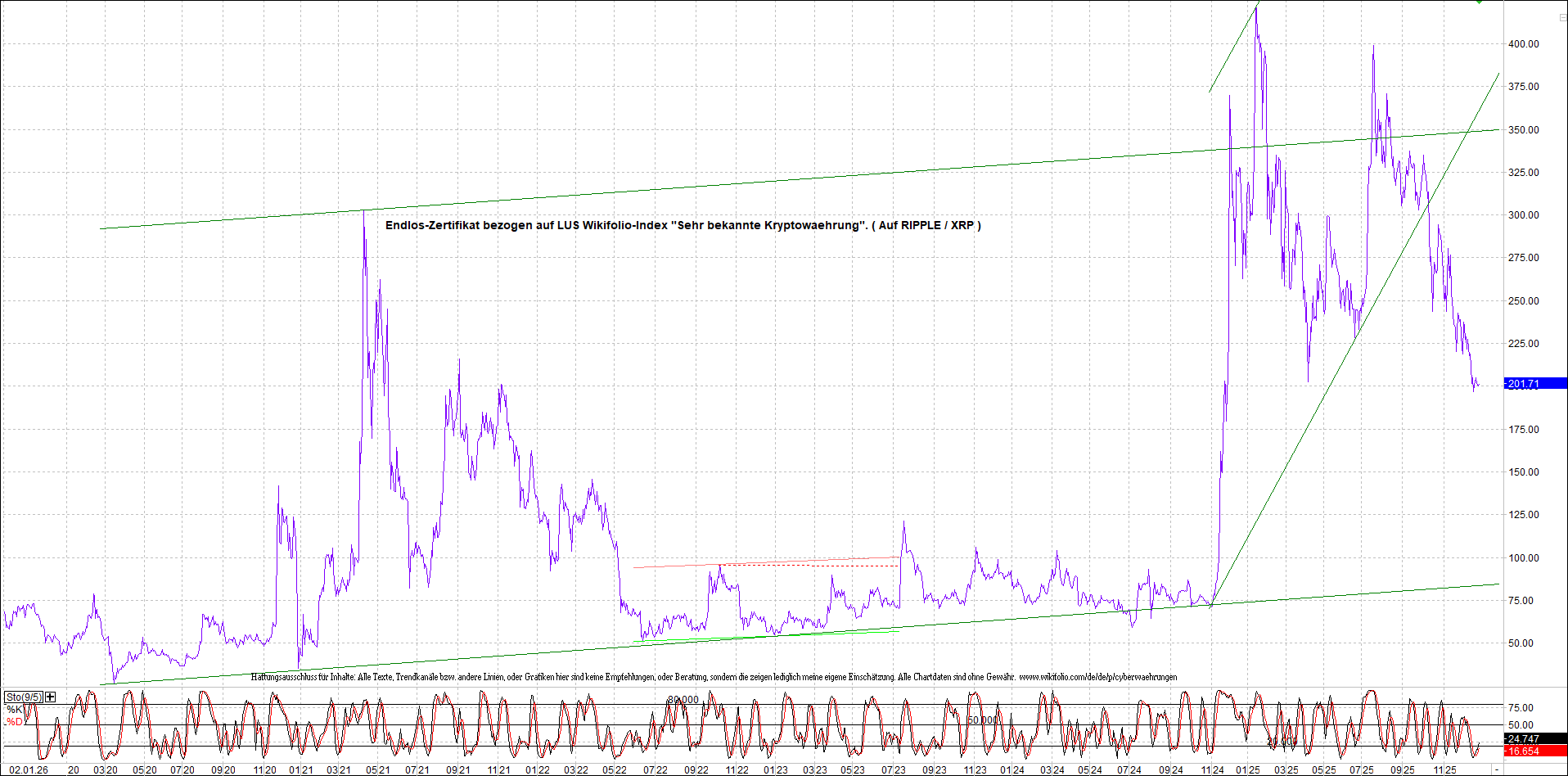Select the Endlos-Zertifikat chart title text
This screenshot has height=776, width=1568.
683,225
